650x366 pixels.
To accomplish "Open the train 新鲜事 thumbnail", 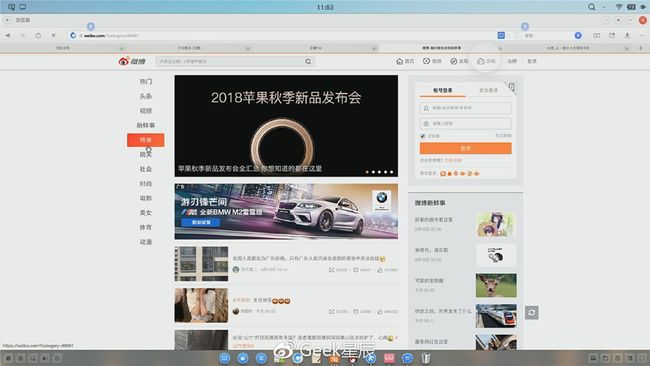I will (496, 316).
